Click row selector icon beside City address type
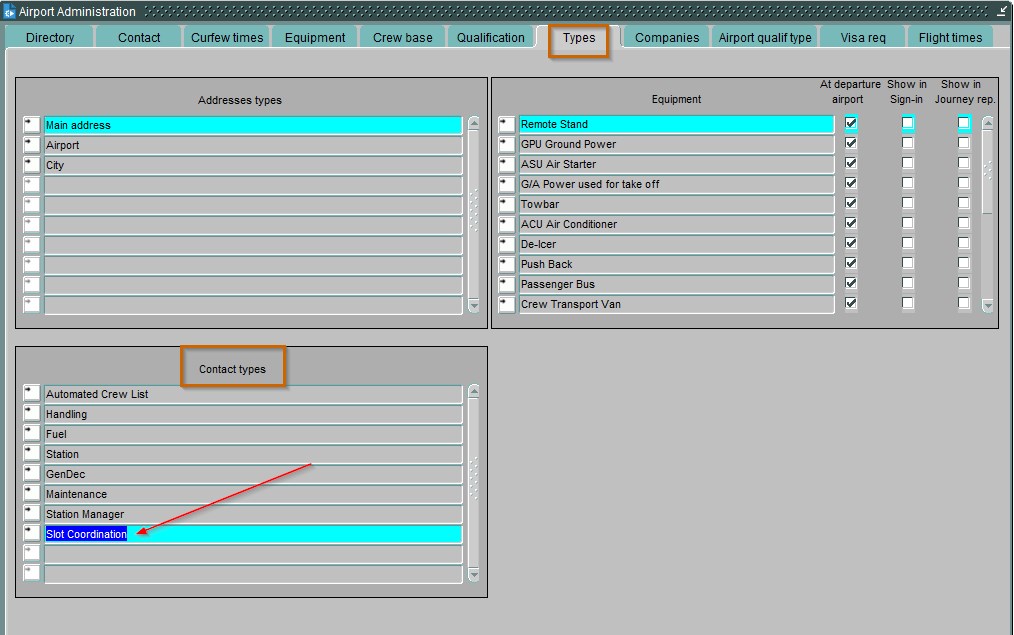 tap(32, 165)
